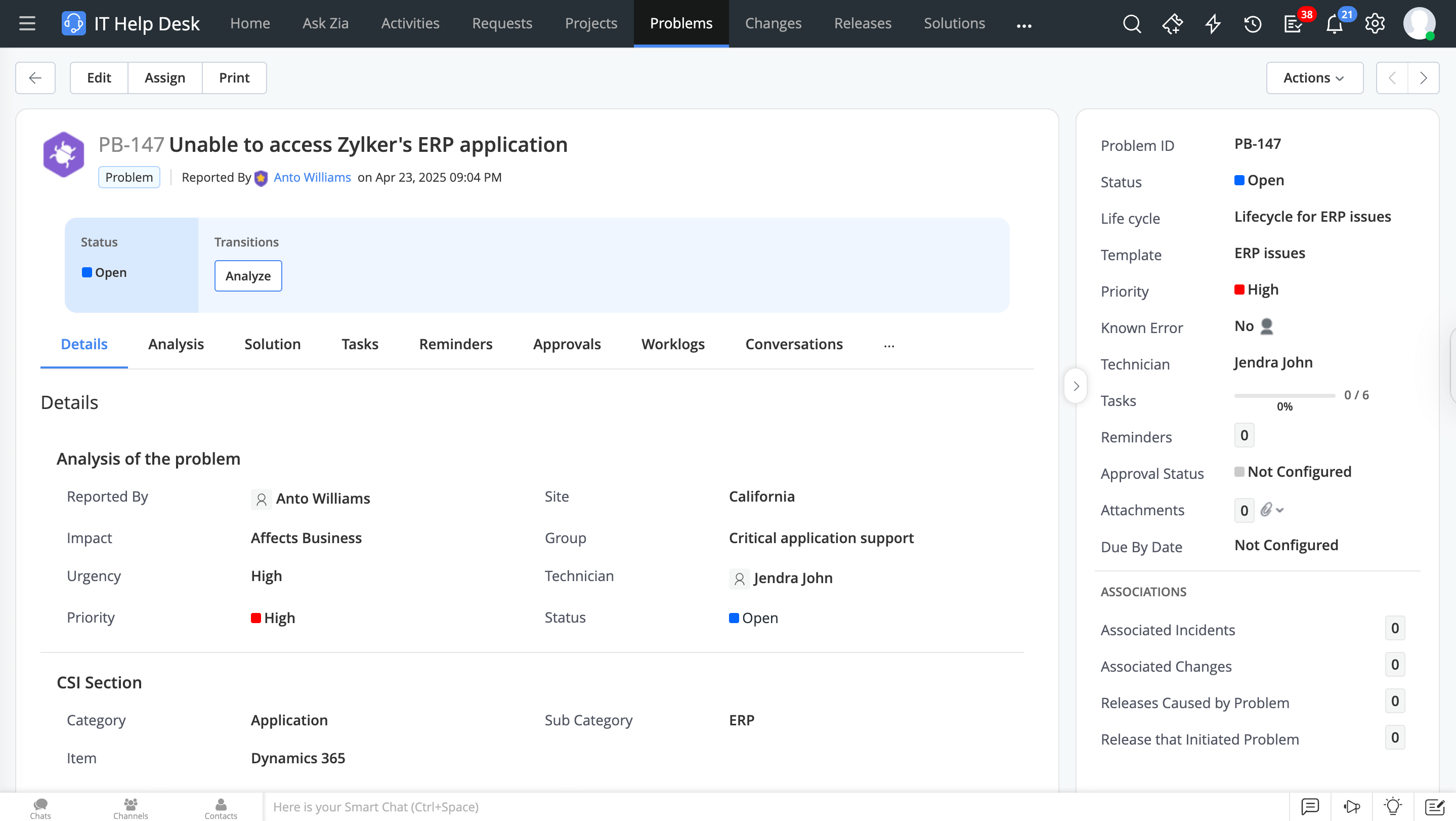Open the global search icon

(x=1132, y=24)
